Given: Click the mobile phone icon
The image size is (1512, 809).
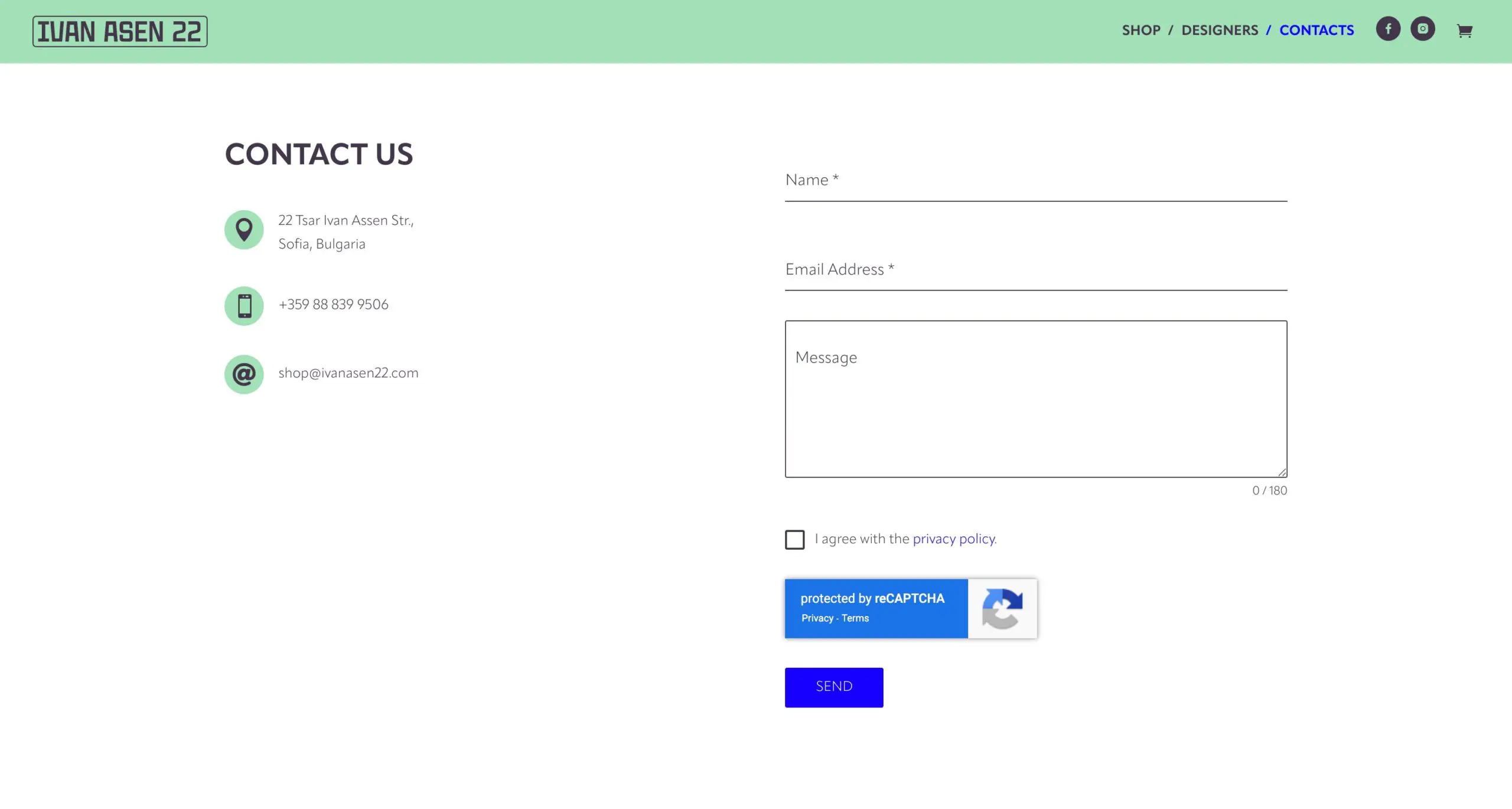Looking at the screenshot, I should pyautogui.click(x=244, y=306).
